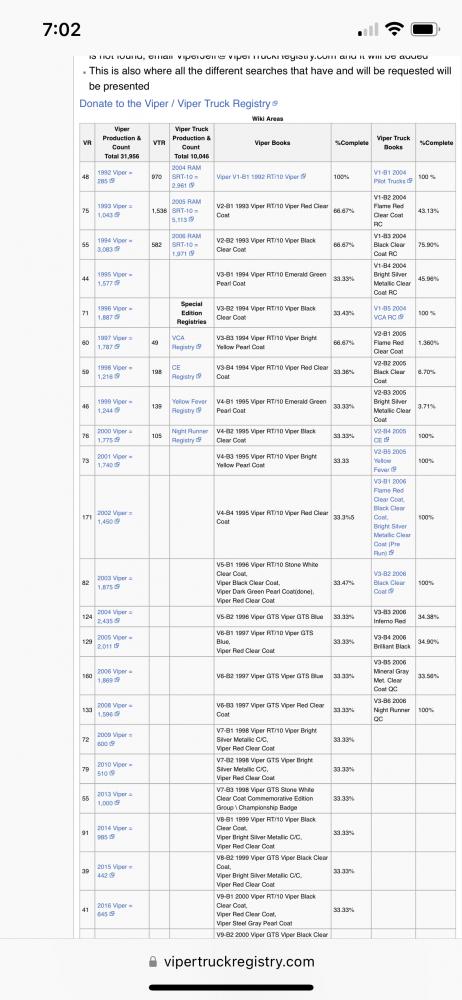
Task: Tap the 7:02 clock in status bar
Action: [62, 29]
